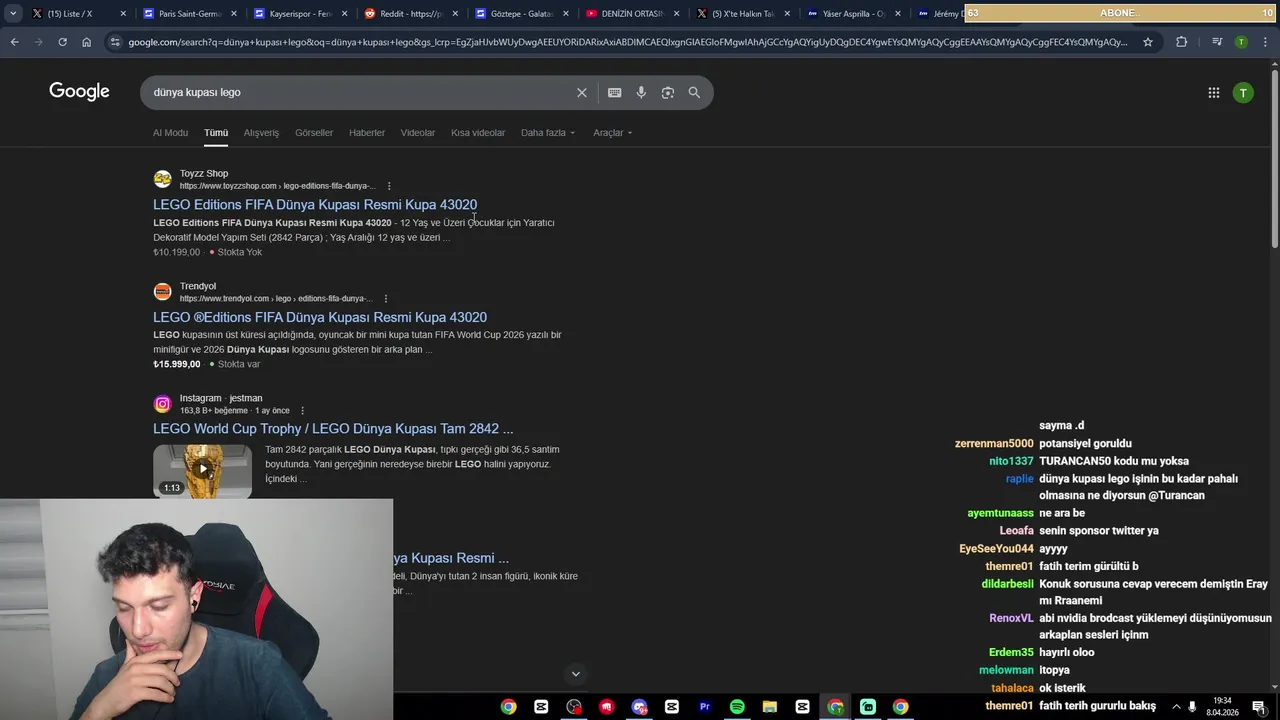Open more options for Trendyol result
This screenshot has height=720, width=1280.
click(386, 298)
